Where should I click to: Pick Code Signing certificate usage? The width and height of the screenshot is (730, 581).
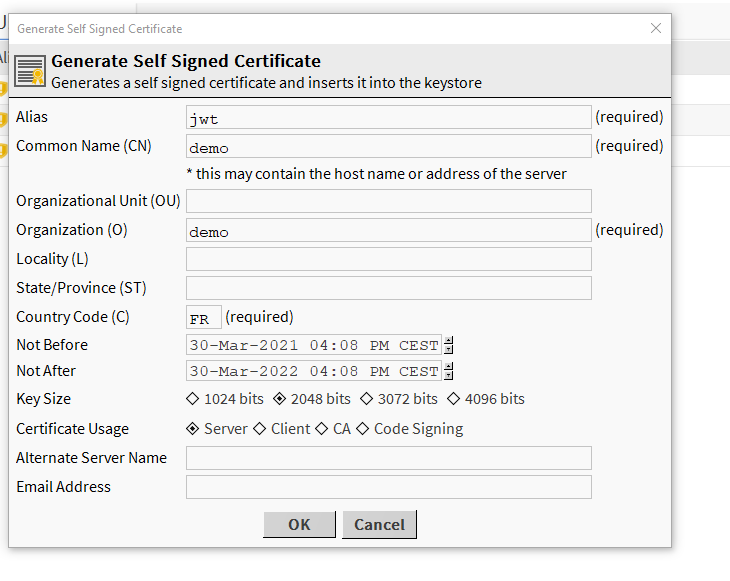[363, 429]
